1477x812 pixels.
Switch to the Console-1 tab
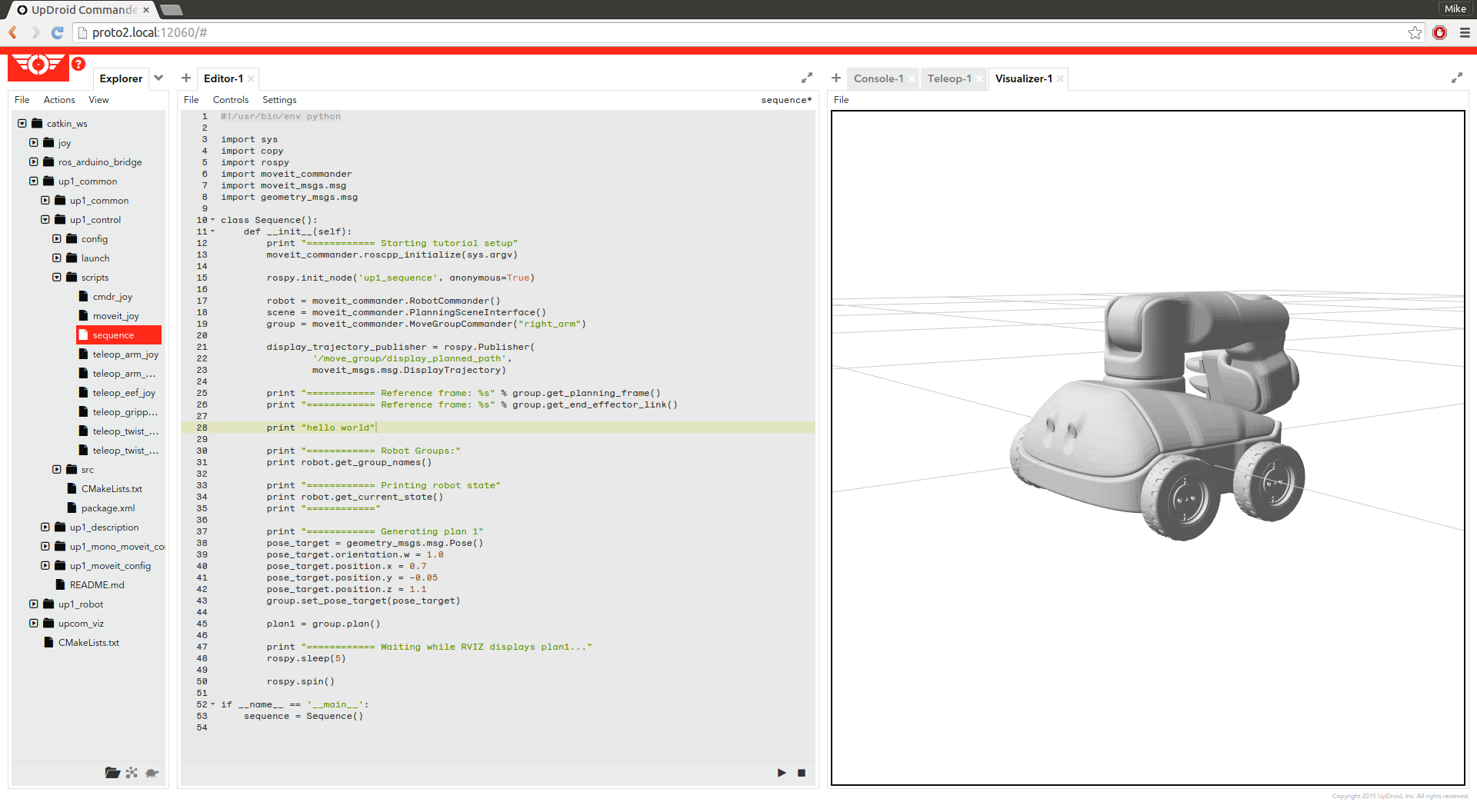click(879, 78)
